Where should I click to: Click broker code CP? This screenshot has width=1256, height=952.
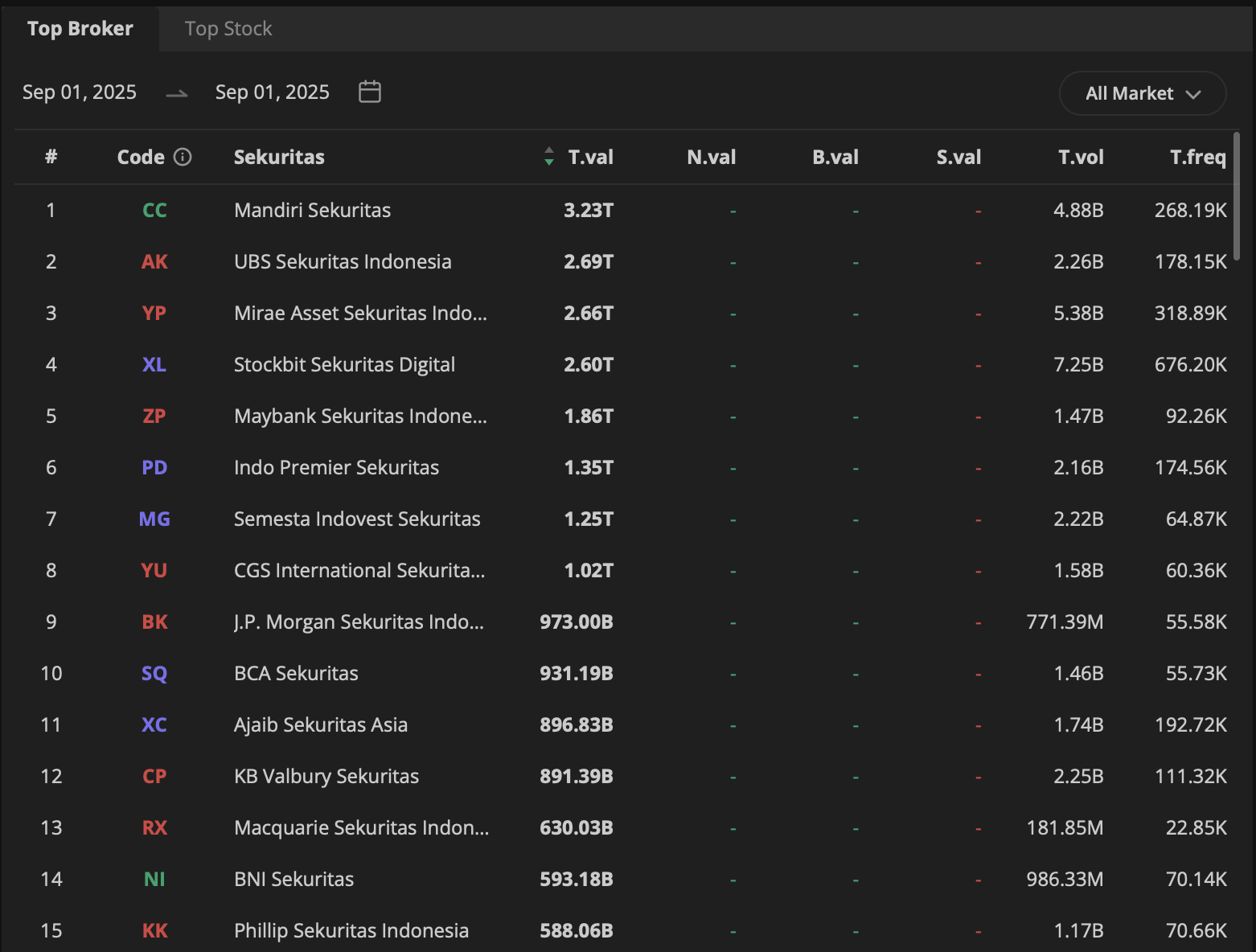coord(154,777)
